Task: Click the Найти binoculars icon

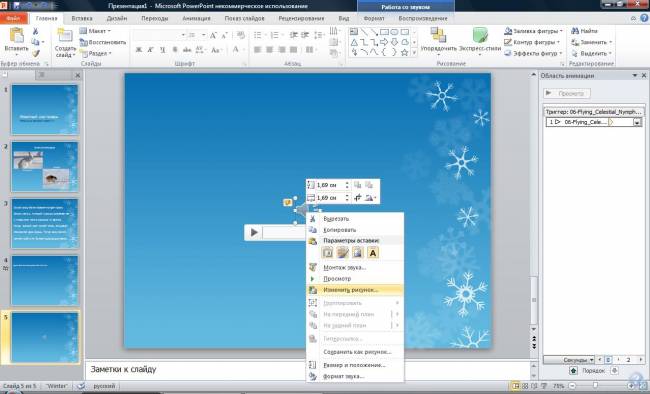Action: point(575,31)
